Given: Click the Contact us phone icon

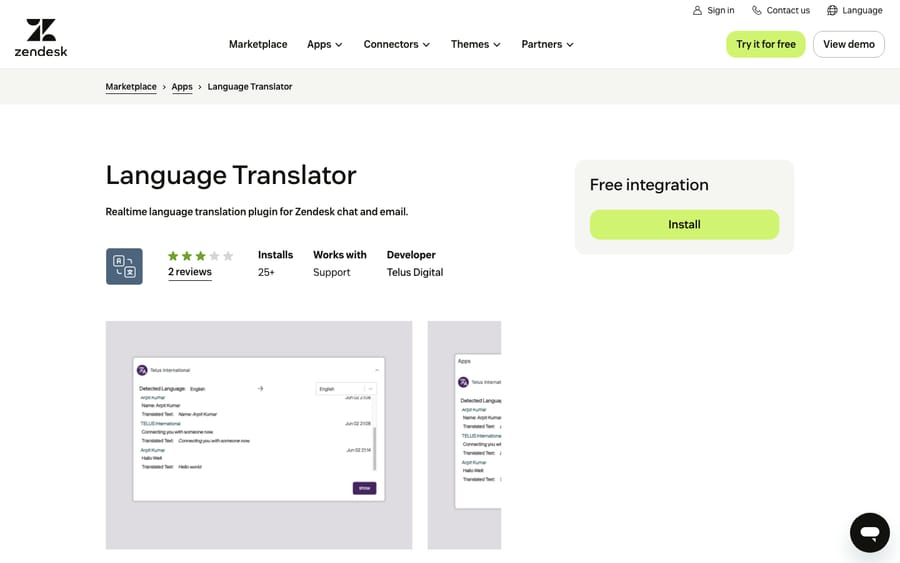Looking at the screenshot, I should point(757,10).
